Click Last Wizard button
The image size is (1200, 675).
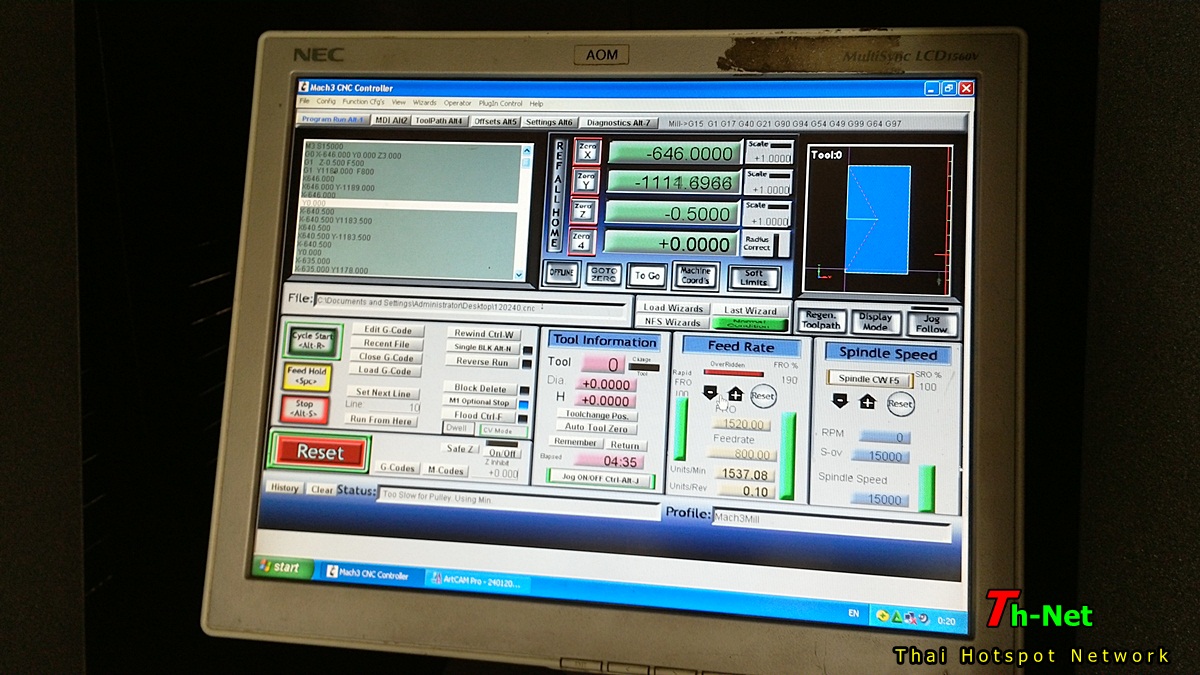tap(750, 311)
